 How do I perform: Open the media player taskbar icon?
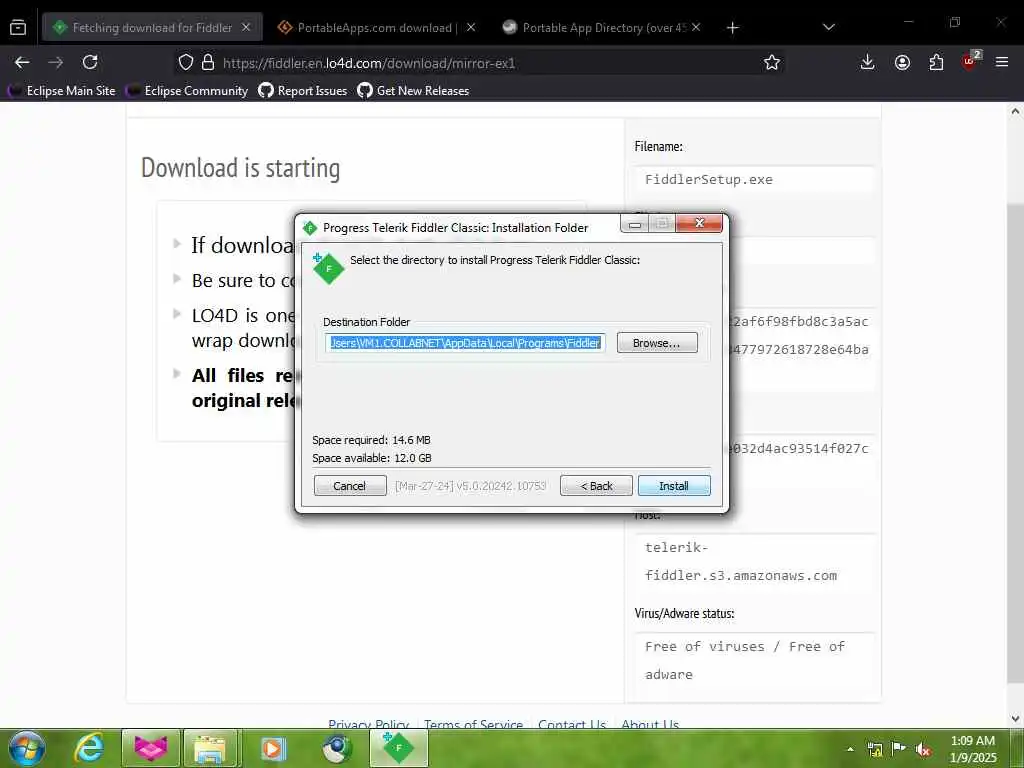pyautogui.click(x=274, y=748)
